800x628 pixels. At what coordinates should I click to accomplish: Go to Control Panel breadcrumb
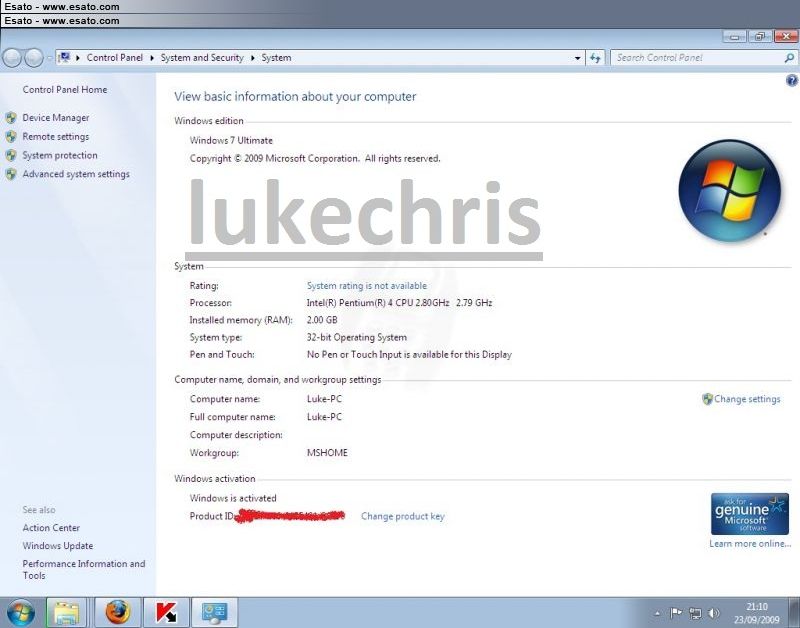[115, 58]
